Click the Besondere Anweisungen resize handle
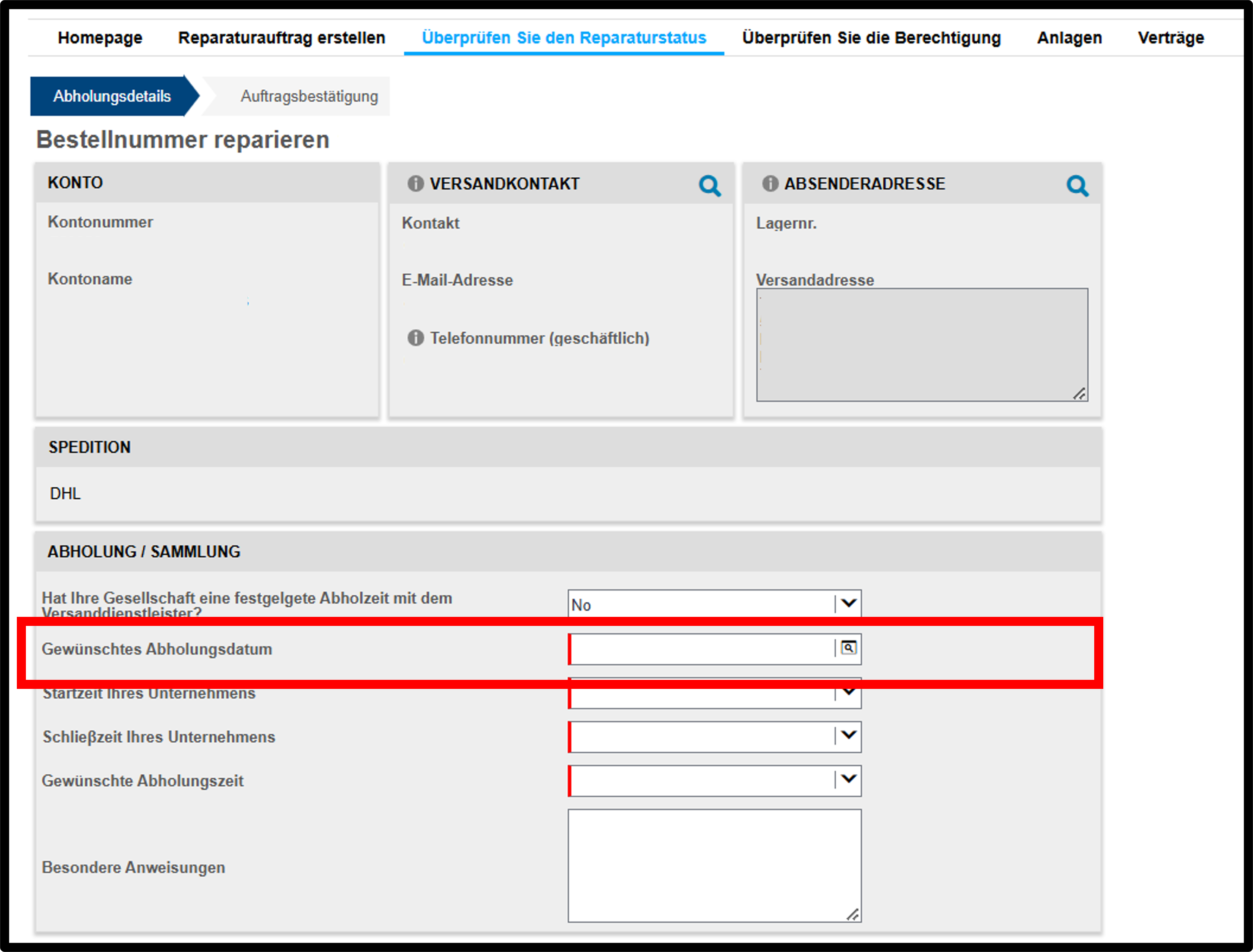Screen dimensions: 1253x952 pos(853,914)
